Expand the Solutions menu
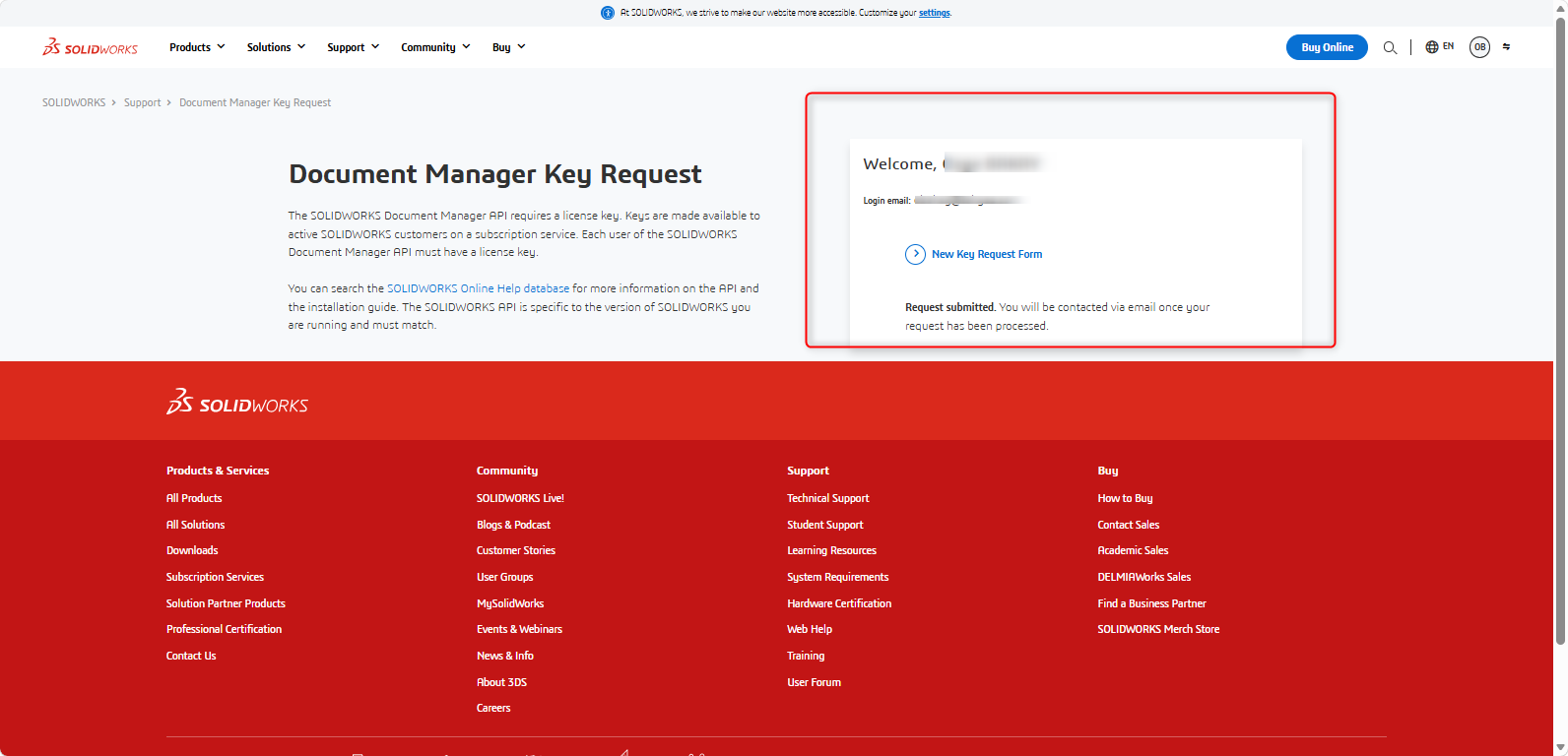1568x756 pixels. [x=276, y=47]
